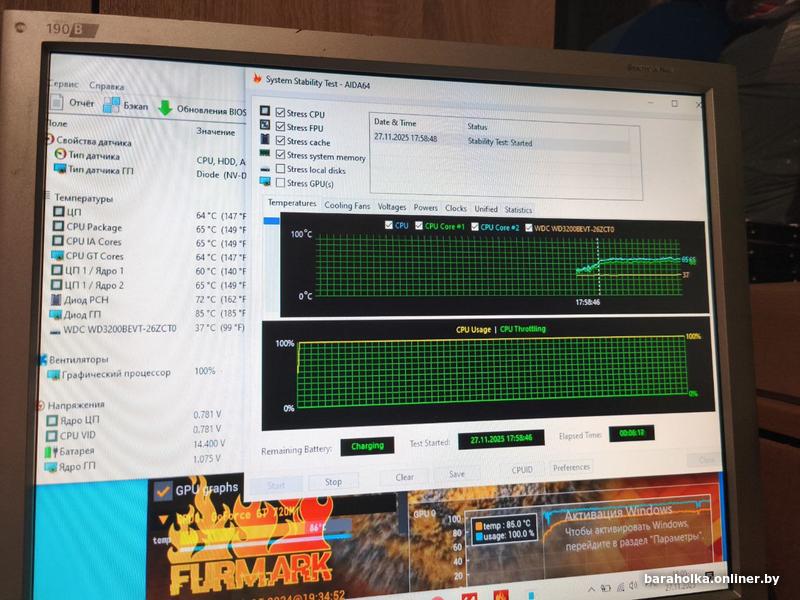Open the CPUID panel button

point(522,470)
